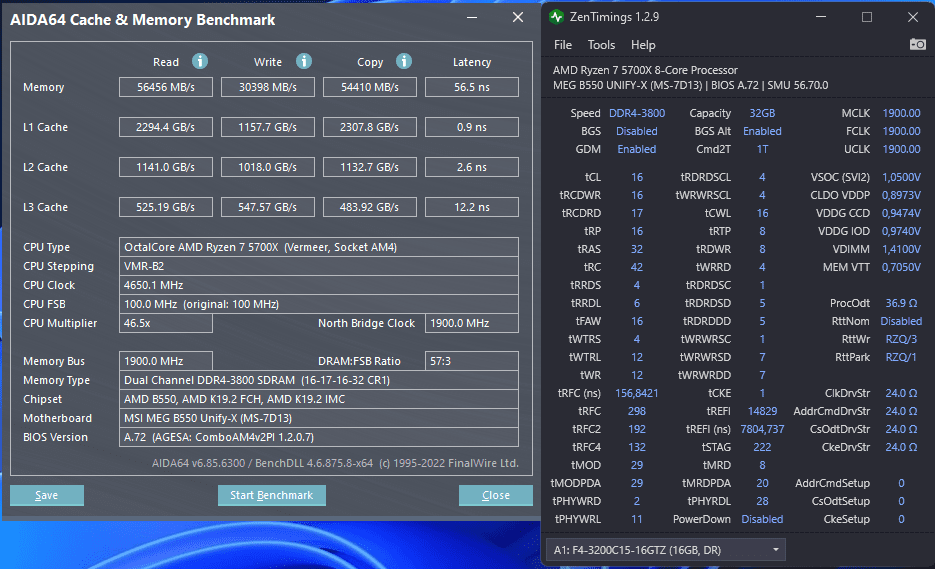
Task: Open the File menu in ZenTimings
Action: point(562,45)
